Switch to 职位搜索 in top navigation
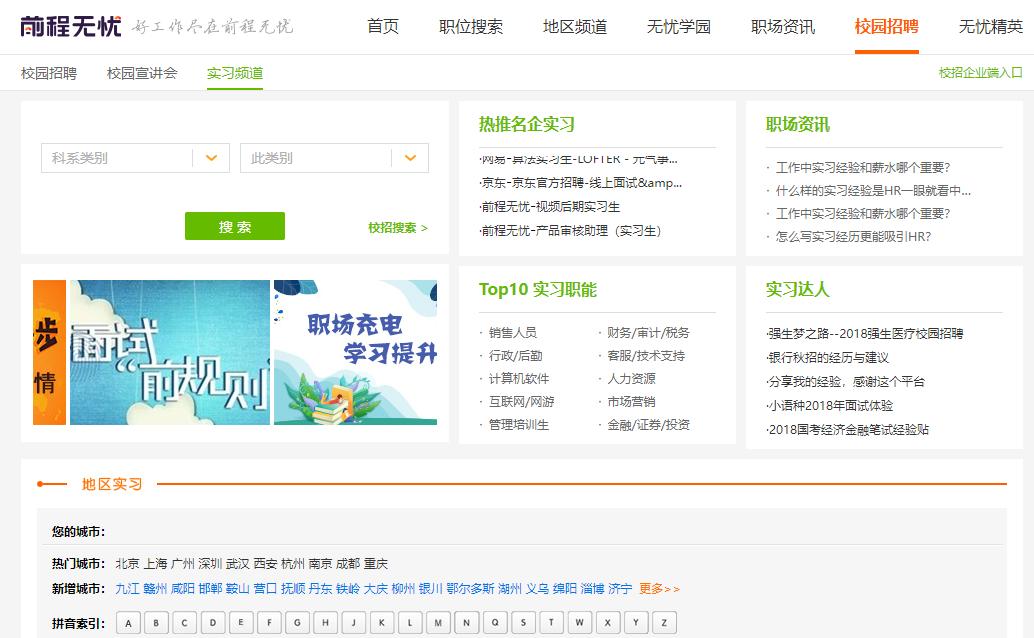1034x638 pixels. (x=470, y=27)
